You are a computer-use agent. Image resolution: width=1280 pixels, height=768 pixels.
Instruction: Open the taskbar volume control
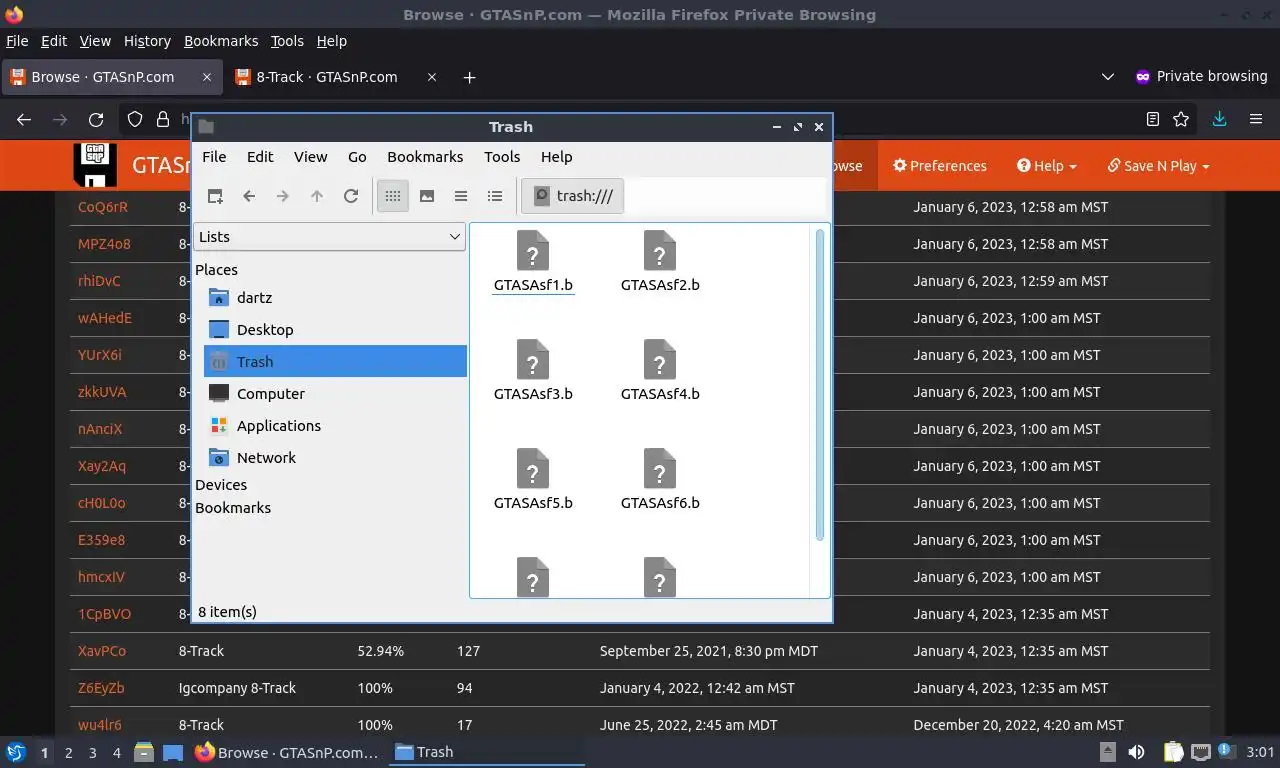click(x=1136, y=752)
